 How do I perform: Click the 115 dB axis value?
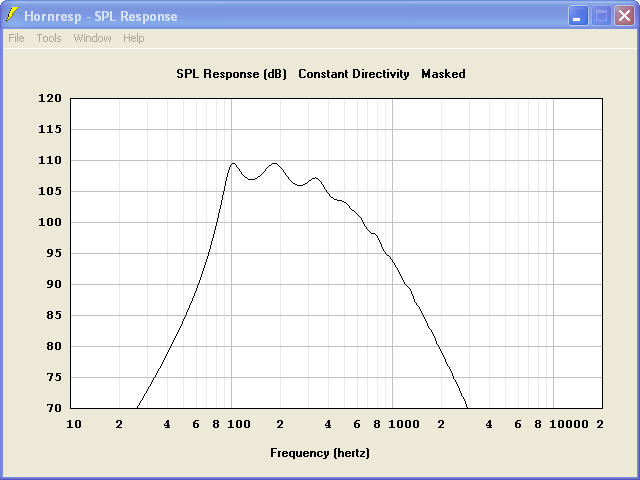tap(50, 129)
